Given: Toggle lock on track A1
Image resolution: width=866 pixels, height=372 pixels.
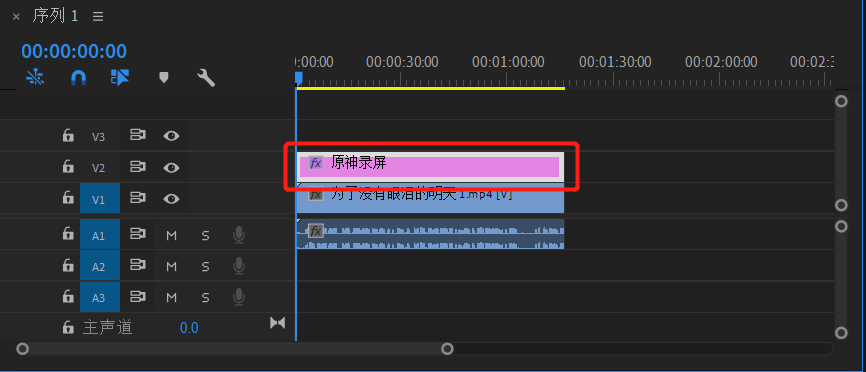Looking at the screenshot, I should coord(68,234).
